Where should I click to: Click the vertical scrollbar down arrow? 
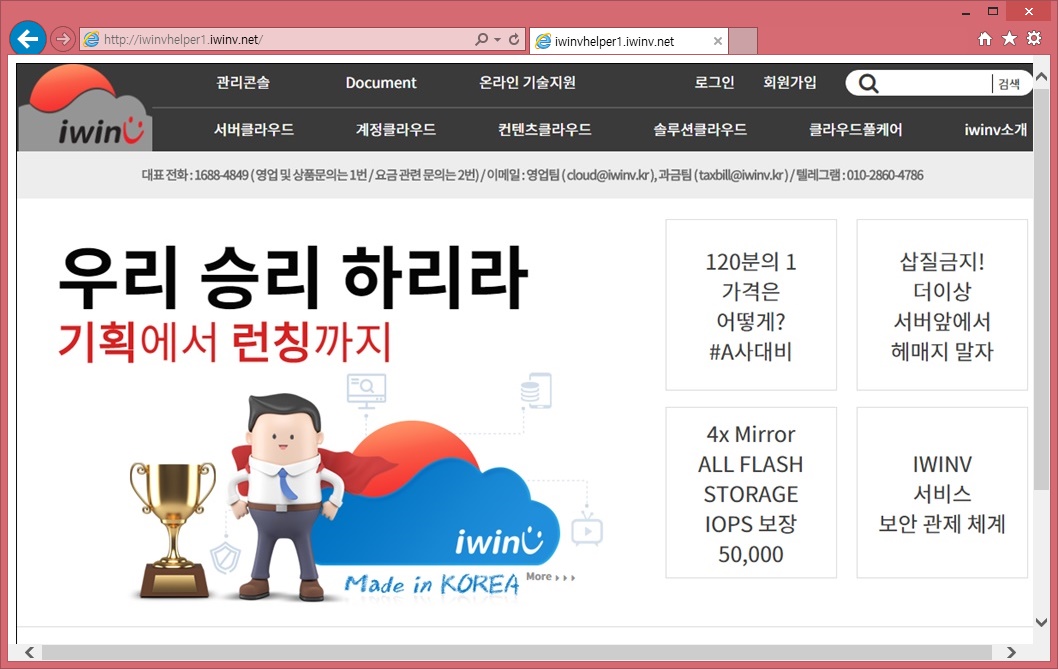1042,622
